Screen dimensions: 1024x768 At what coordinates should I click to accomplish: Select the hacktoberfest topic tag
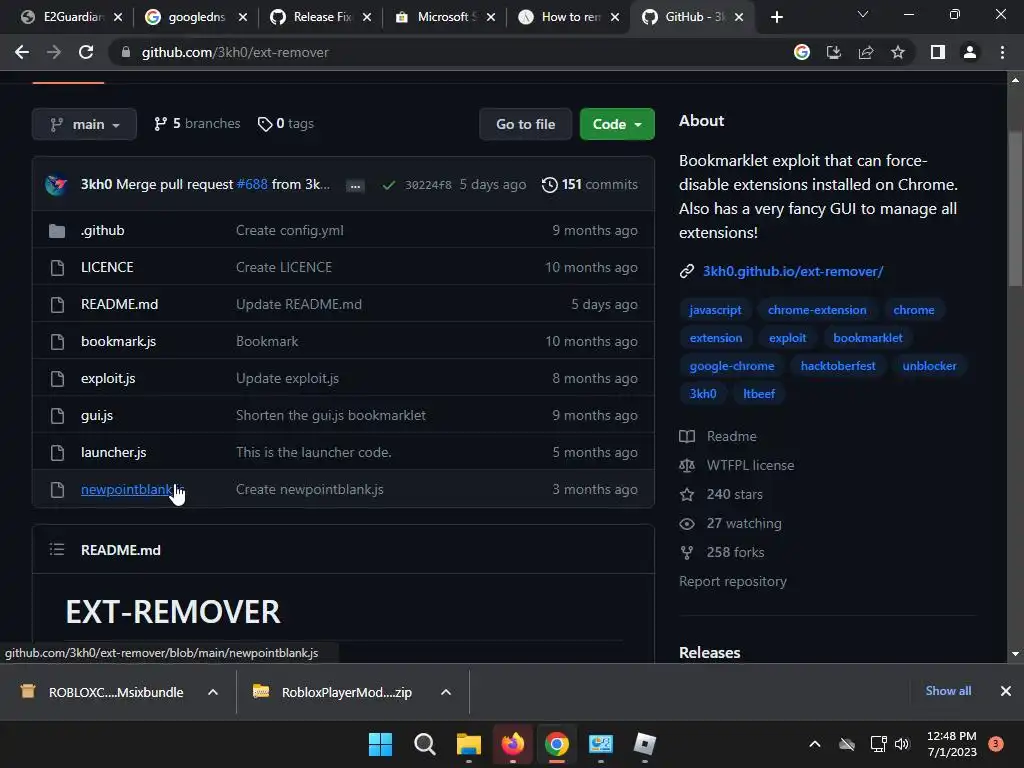pyautogui.click(x=838, y=366)
